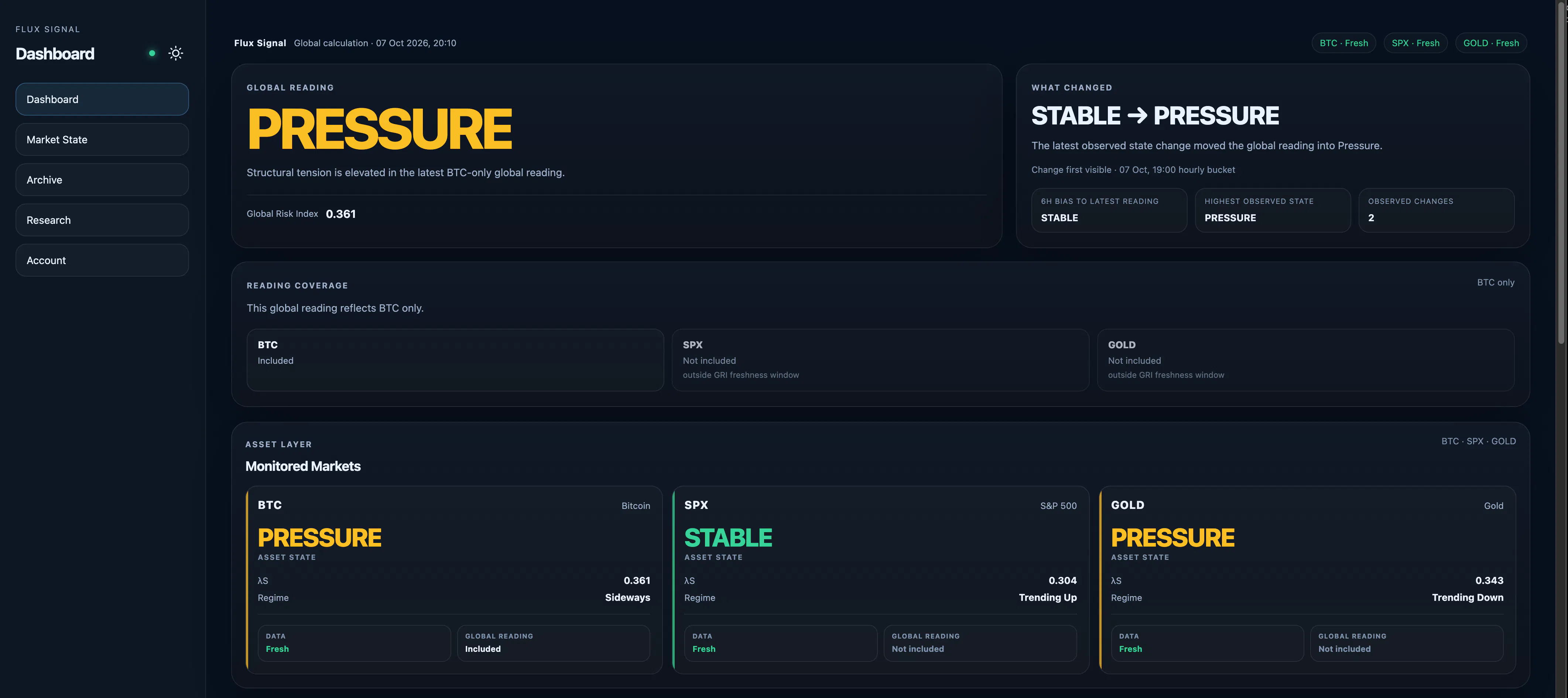The height and width of the screenshot is (698, 1568).
Task: Select the Observed Changes tile
Action: (x=1436, y=210)
